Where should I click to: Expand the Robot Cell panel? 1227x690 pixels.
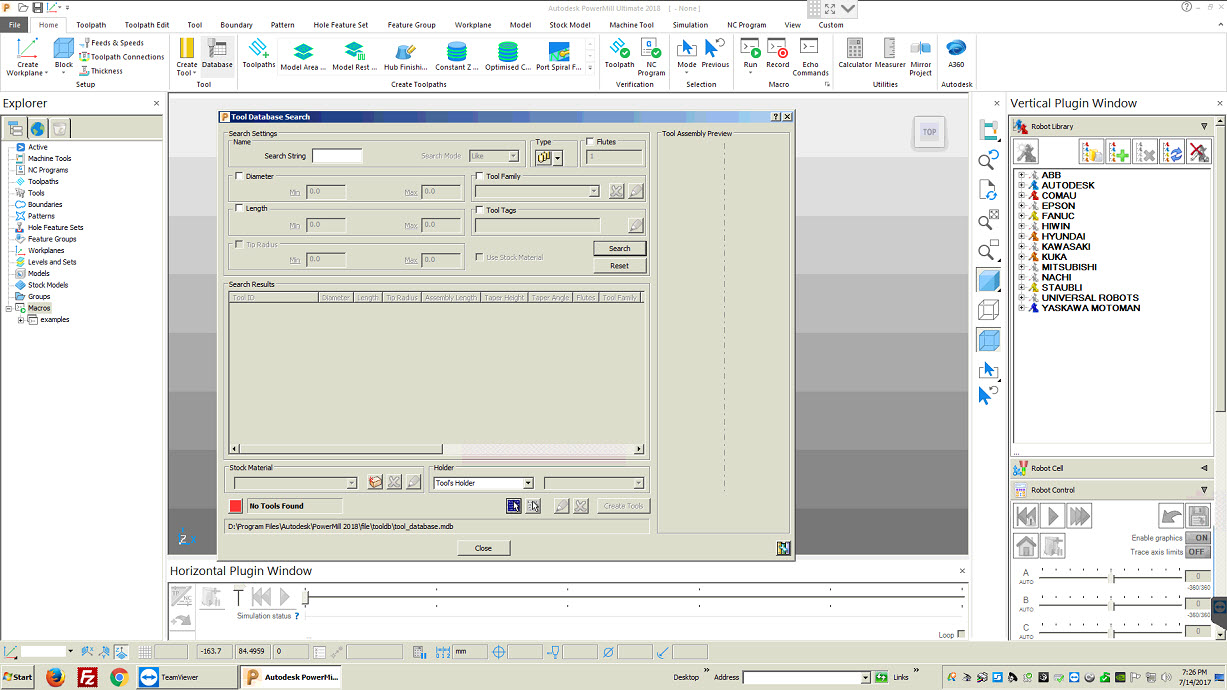(1204, 468)
